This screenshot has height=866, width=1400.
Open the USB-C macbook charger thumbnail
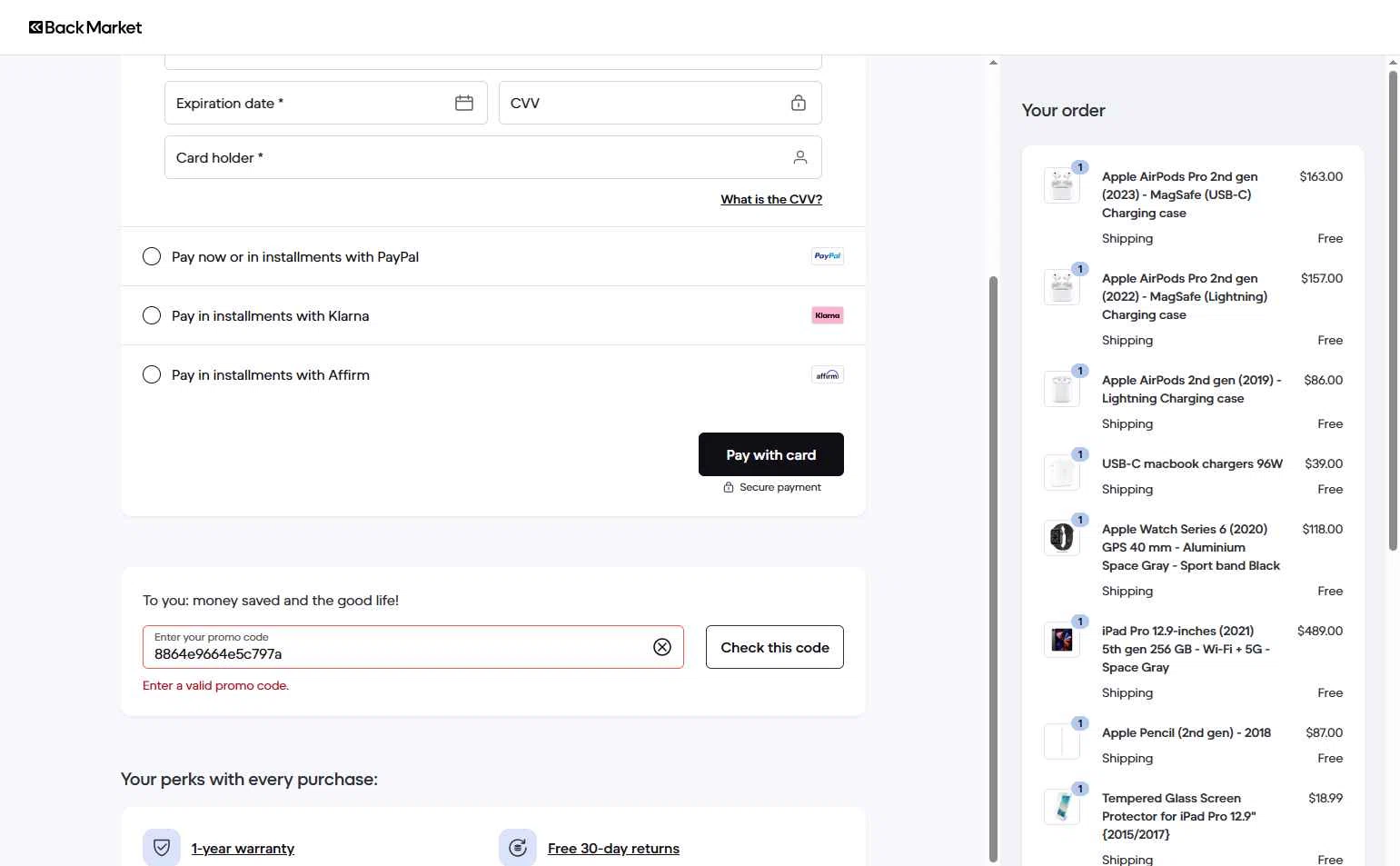pos(1062,473)
